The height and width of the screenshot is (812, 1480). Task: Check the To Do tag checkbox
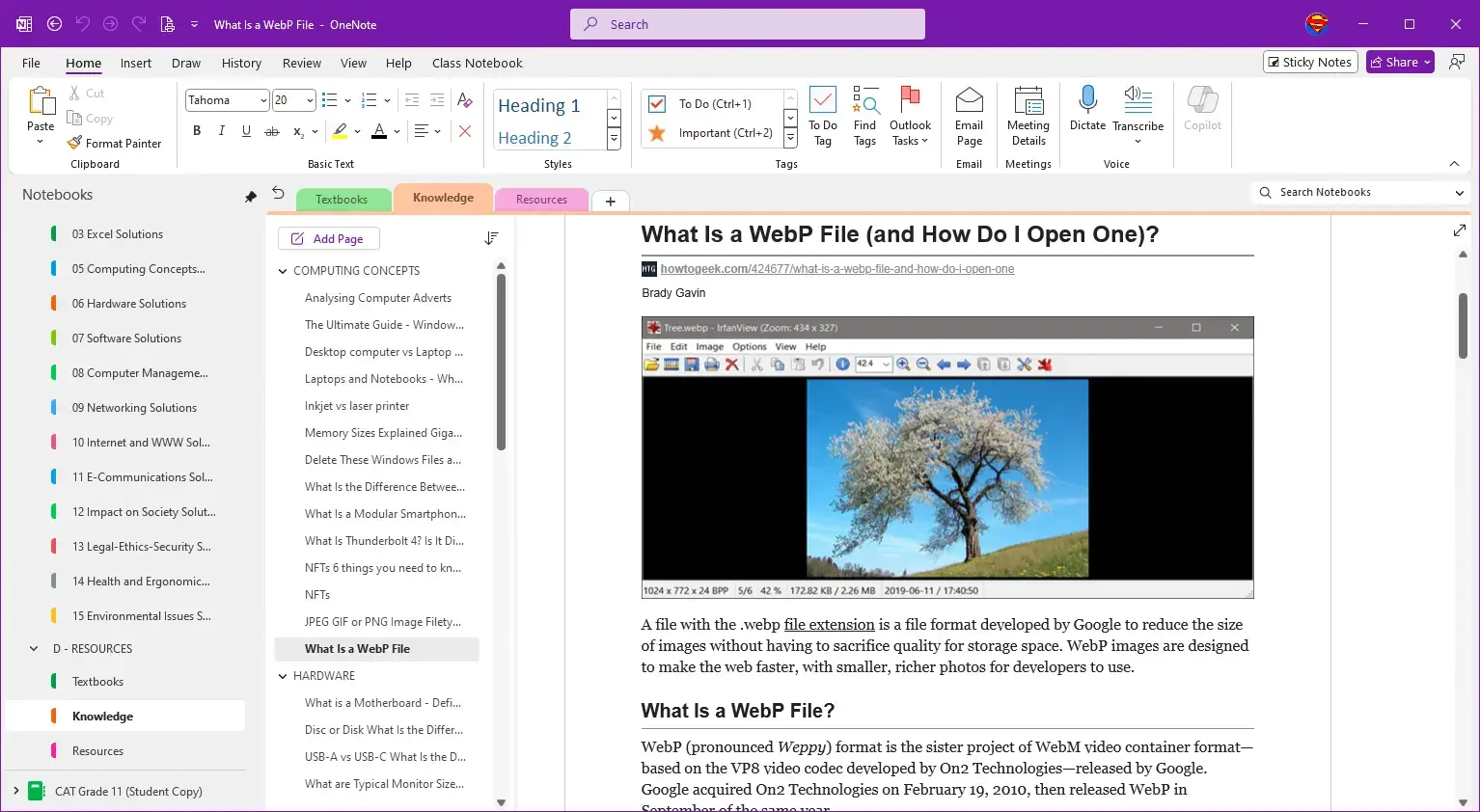657,104
